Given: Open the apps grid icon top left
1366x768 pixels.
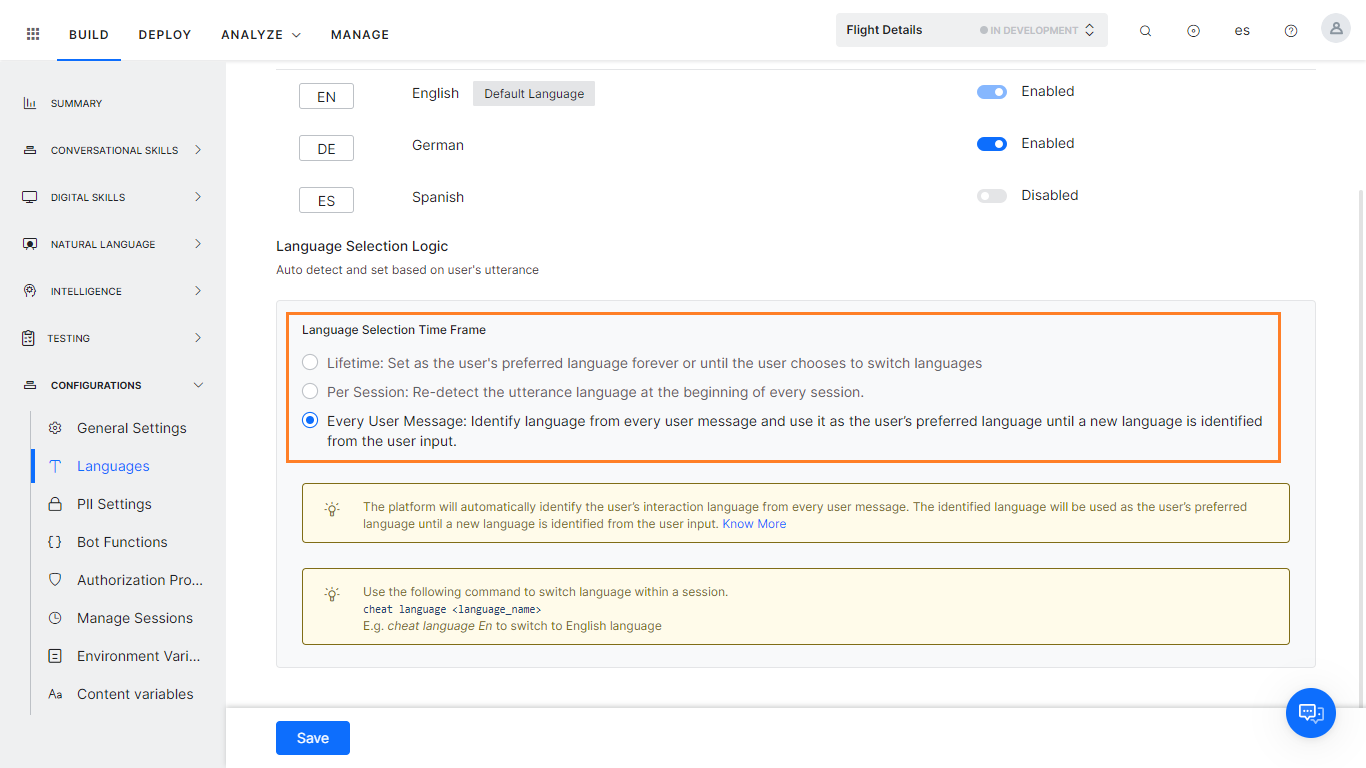Looking at the screenshot, I should (32, 32).
